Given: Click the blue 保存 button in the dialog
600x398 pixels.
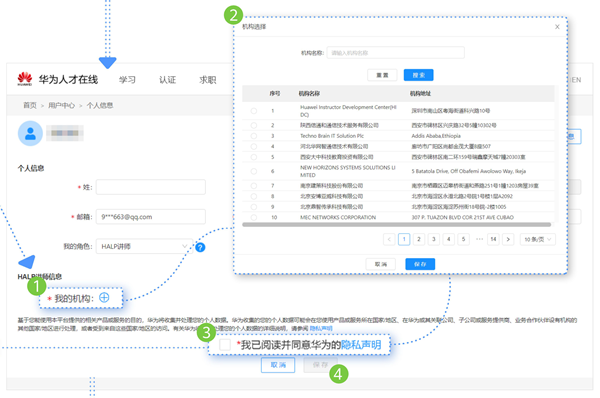Looking at the screenshot, I should (420, 264).
